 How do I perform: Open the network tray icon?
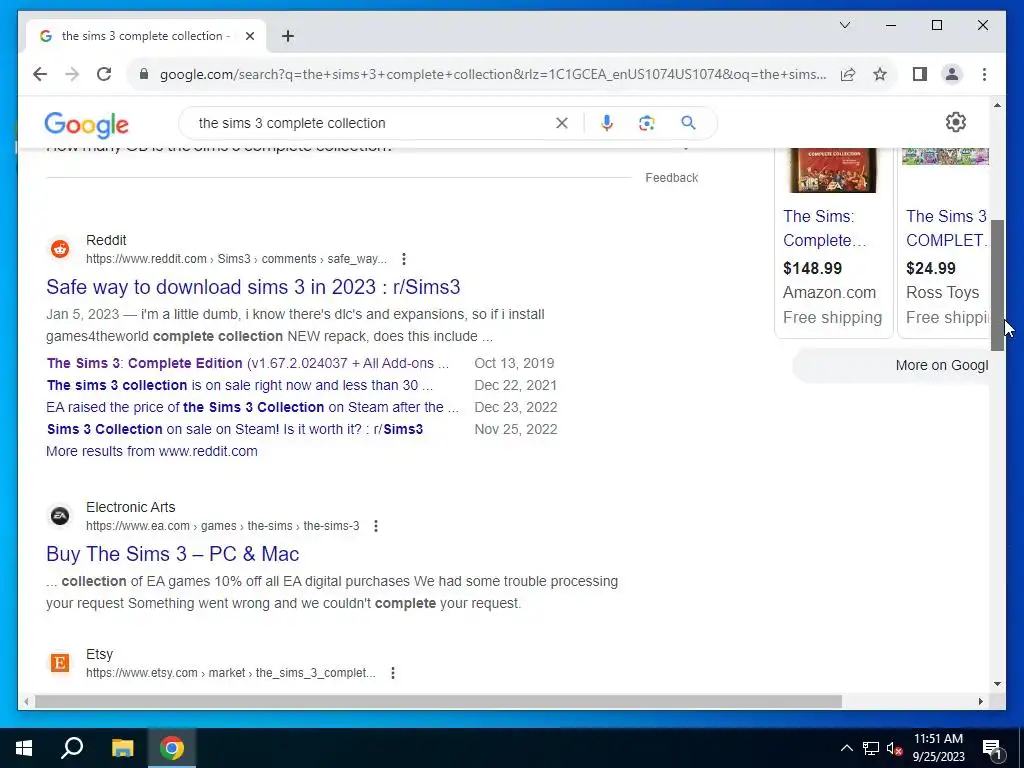(x=871, y=748)
